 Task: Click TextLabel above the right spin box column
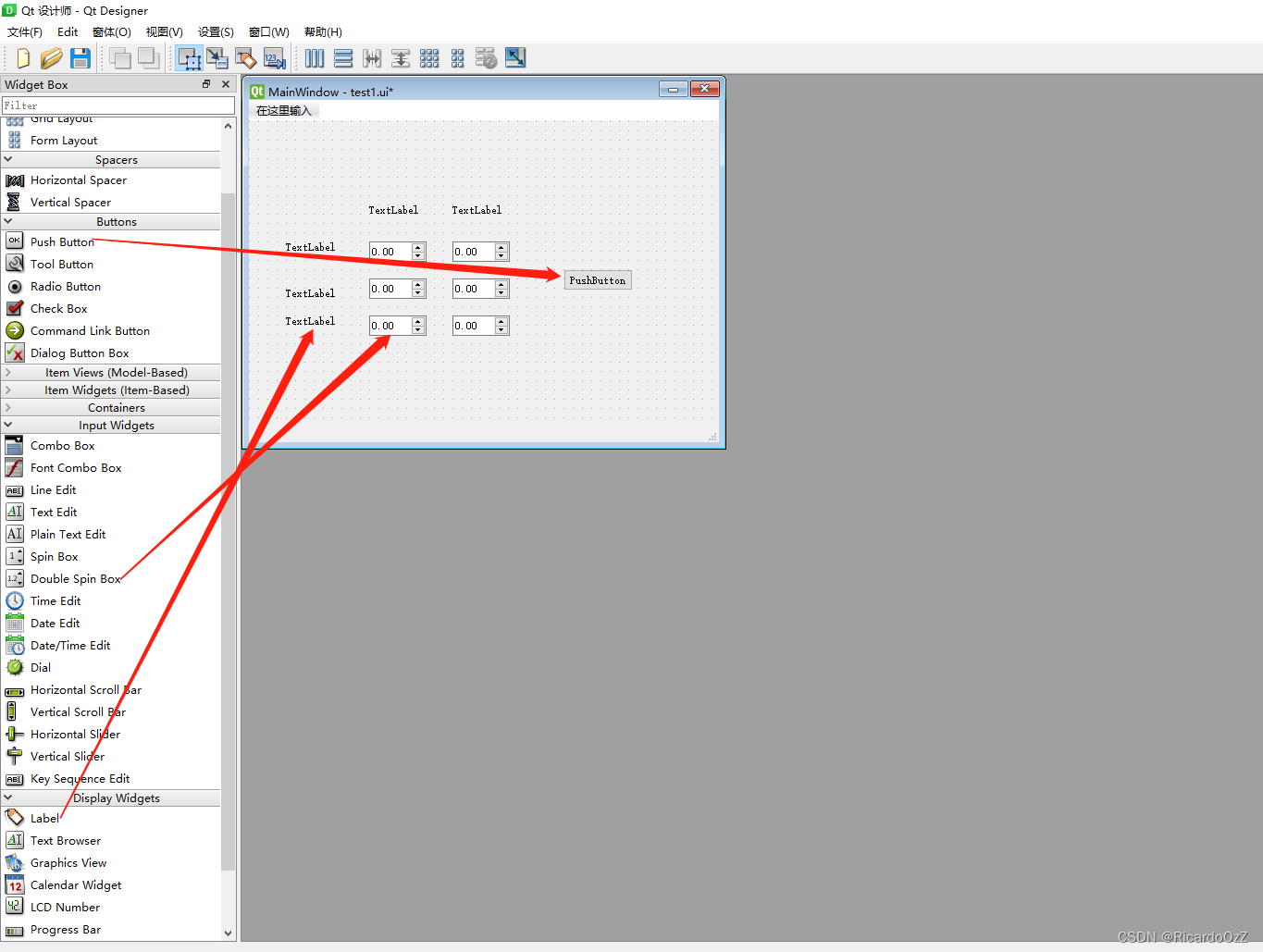[x=477, y=211]
